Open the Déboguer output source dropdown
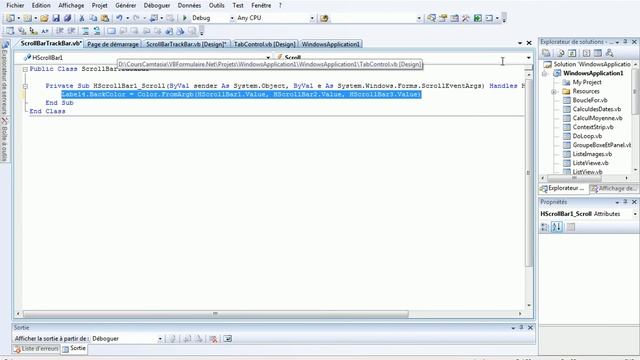Image resolution: width=640 pixels, height=360 pixels. coord(160,339)
